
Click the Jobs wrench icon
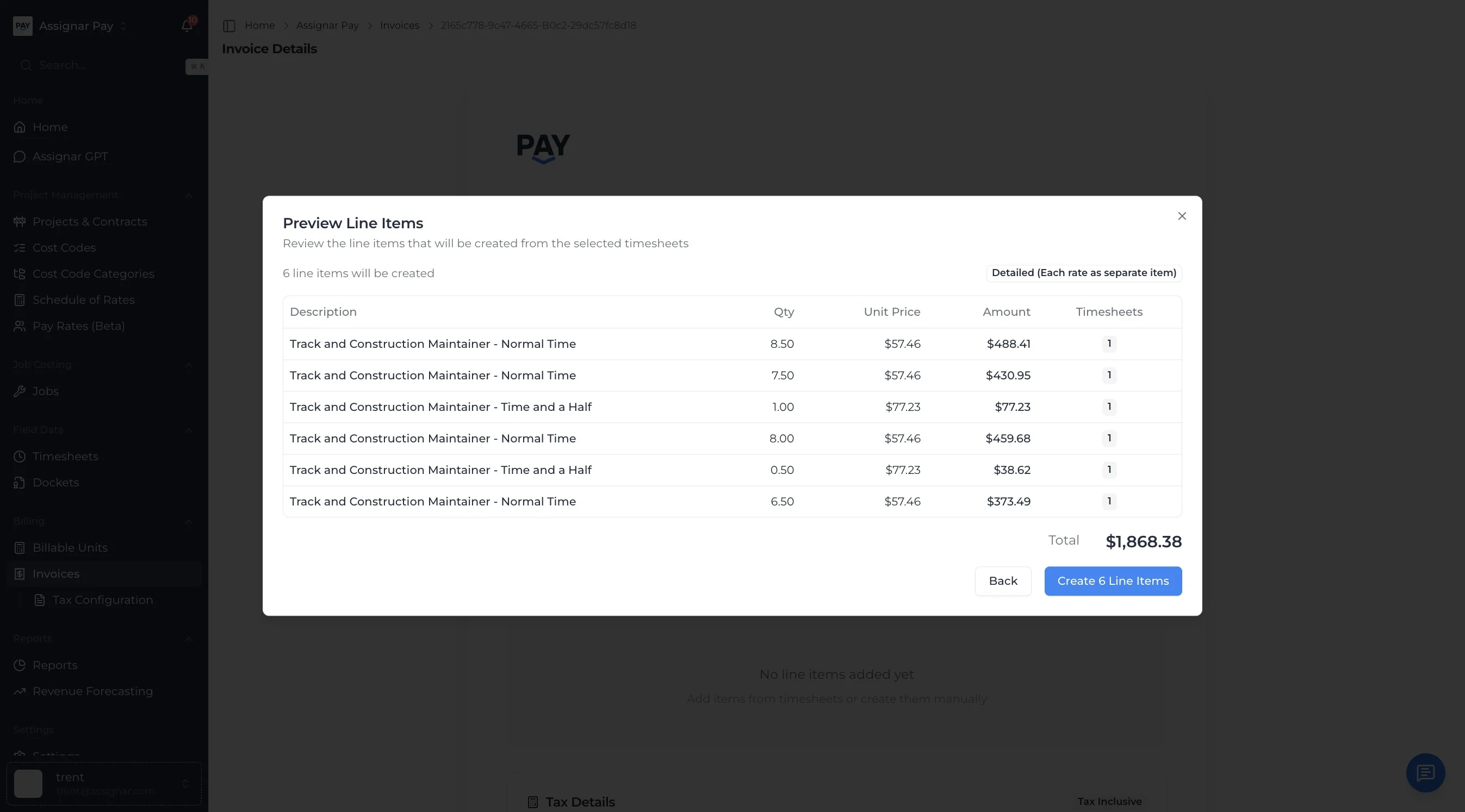pyautogui.click(x=20, y=391)
